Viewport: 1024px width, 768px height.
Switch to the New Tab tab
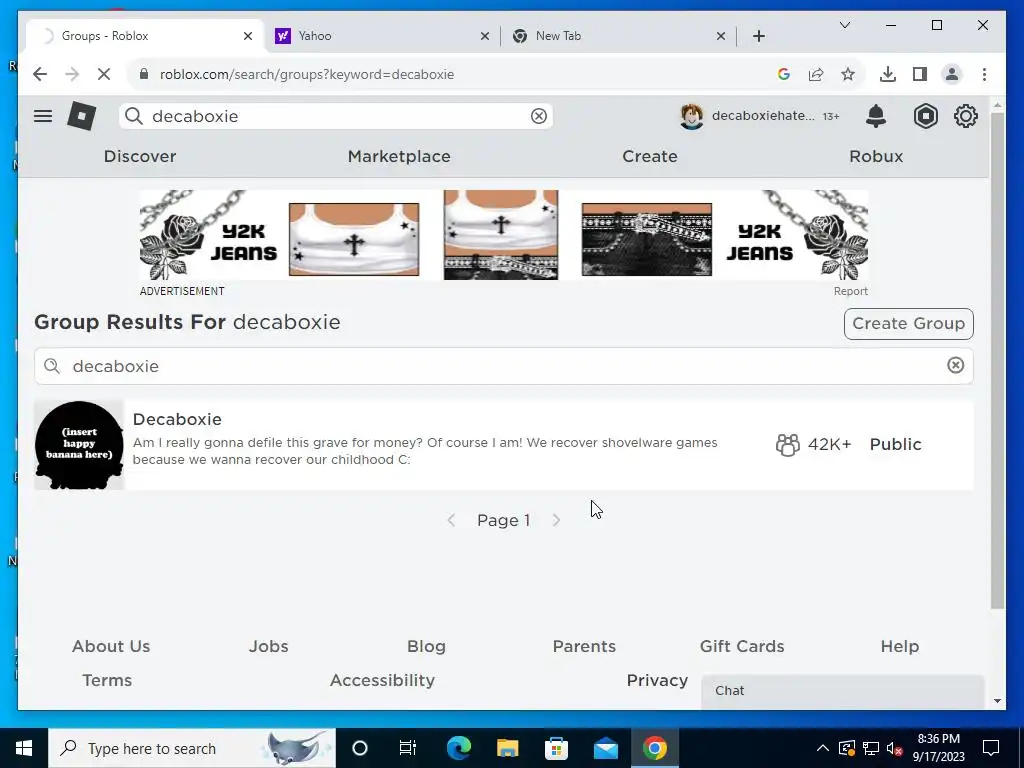pyautogui.click(x=617, y=36)
